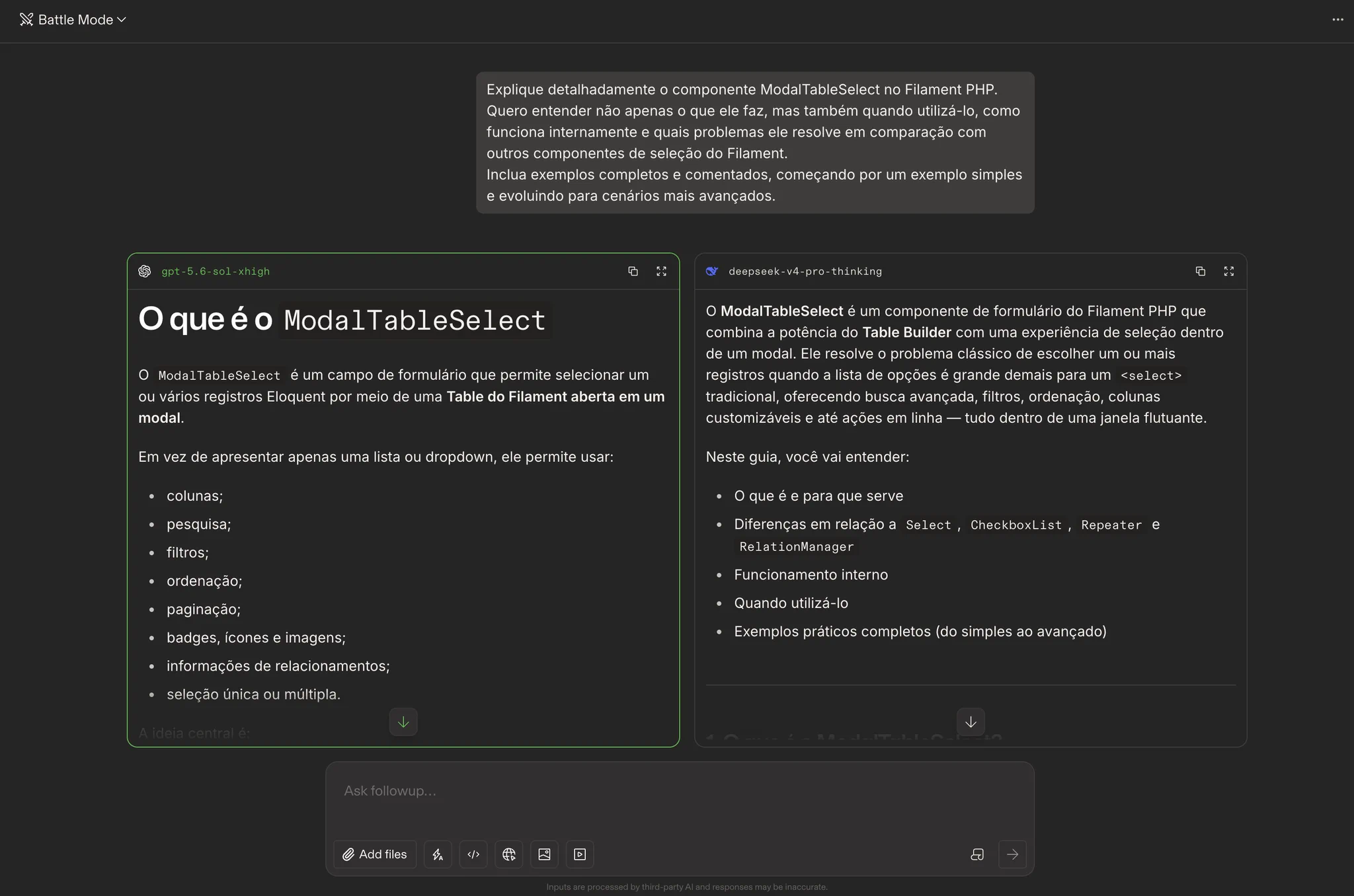Click the deepseek-v4-pro-thinking model name
Image resolution: width=1354 pixels, height=896 pixels.
pos(805,272)
